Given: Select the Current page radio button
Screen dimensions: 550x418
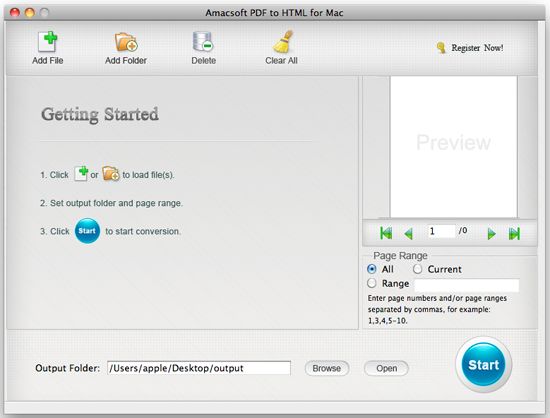Looking at the screenshot, I should [417, 269].
